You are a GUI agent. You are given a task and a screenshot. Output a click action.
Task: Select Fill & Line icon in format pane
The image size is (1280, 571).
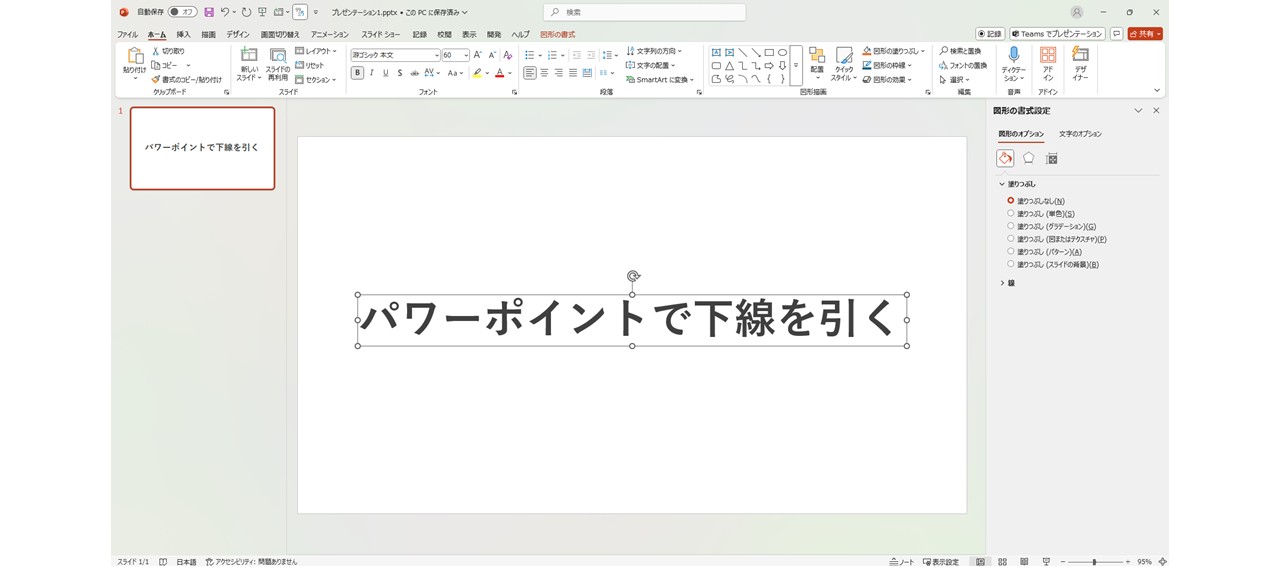pyautogui.click(x=1005, y=158)
